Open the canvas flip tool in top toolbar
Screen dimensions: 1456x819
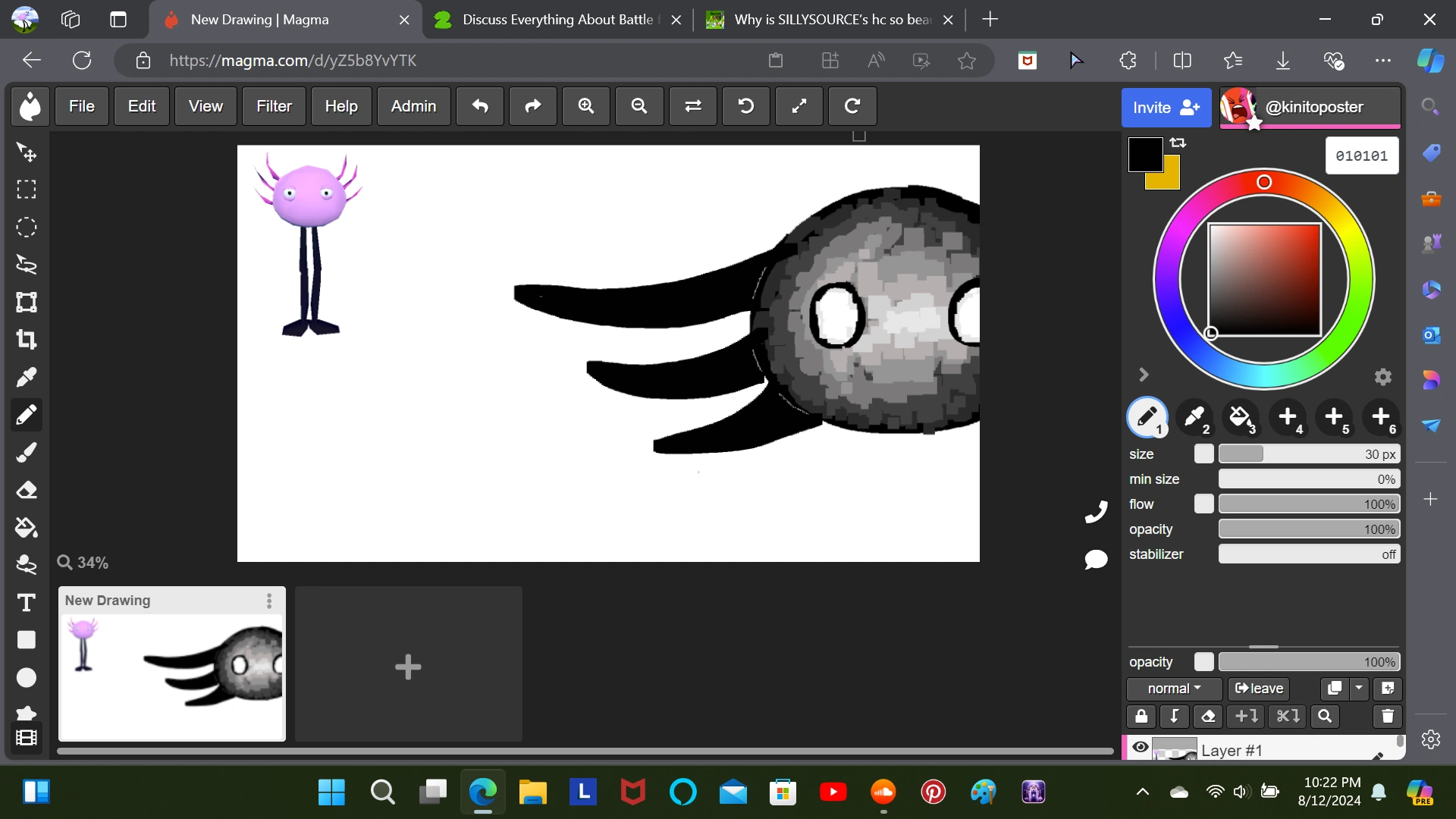tap(692, 106)
